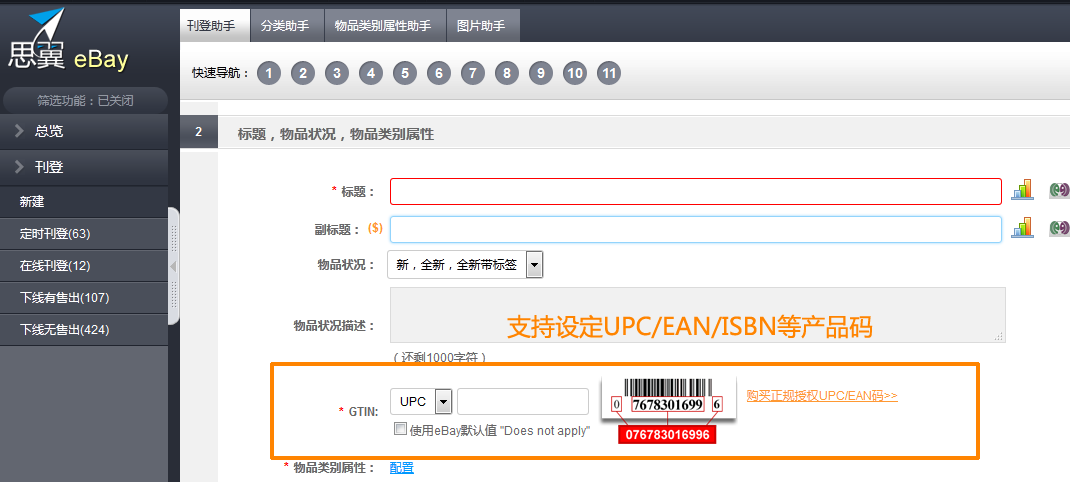Click the 思翼 eBay logo
Viewport: 1070px width, 482px height.
point(68,40)
